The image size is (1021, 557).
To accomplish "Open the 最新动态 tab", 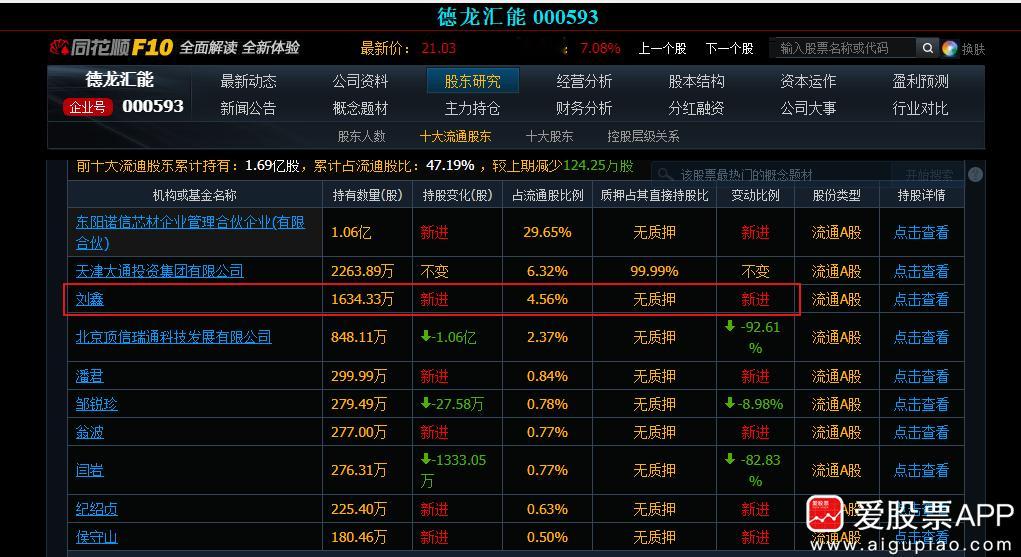I will (248, 81).
